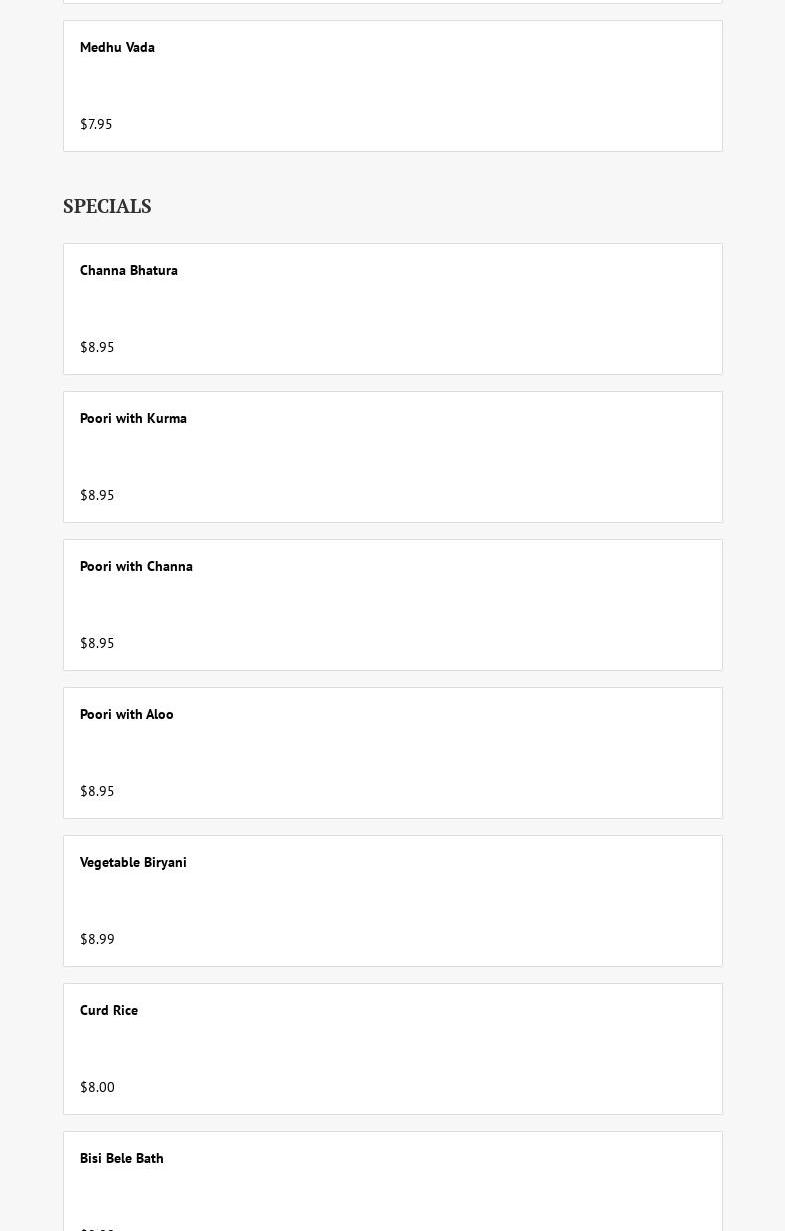785x1231 pixels.
Task: Select the Poori with Kurma title
Action: click(133, 418)
